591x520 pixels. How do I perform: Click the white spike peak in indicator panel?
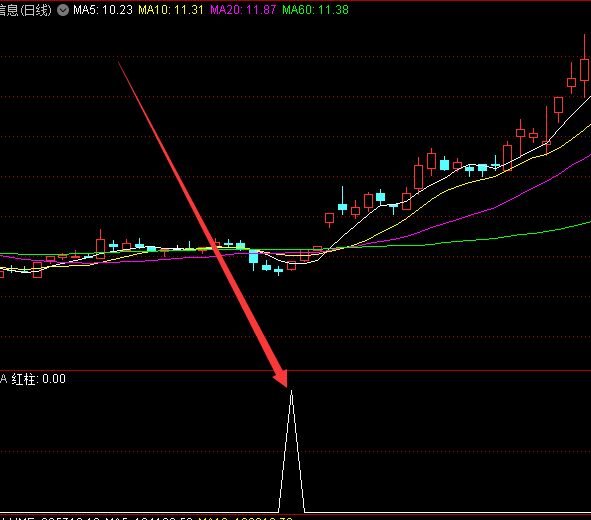pyautogui.click(x=291, y=392)
